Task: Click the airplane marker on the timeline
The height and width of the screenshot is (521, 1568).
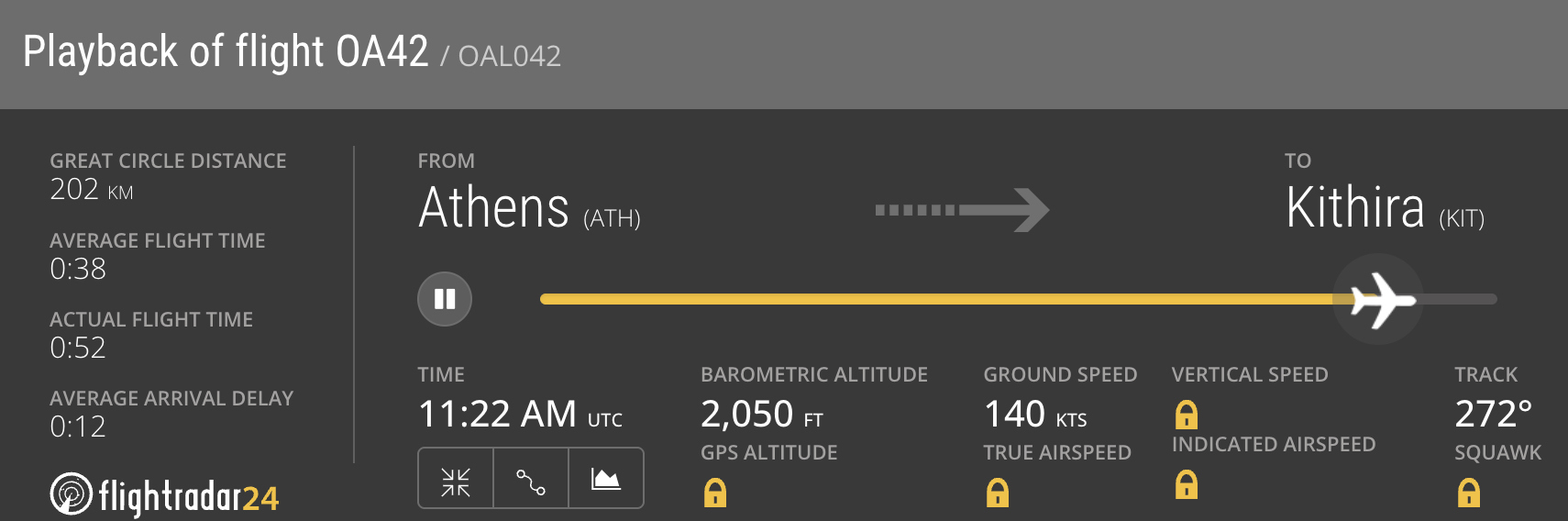Action: pos(1380,299)
